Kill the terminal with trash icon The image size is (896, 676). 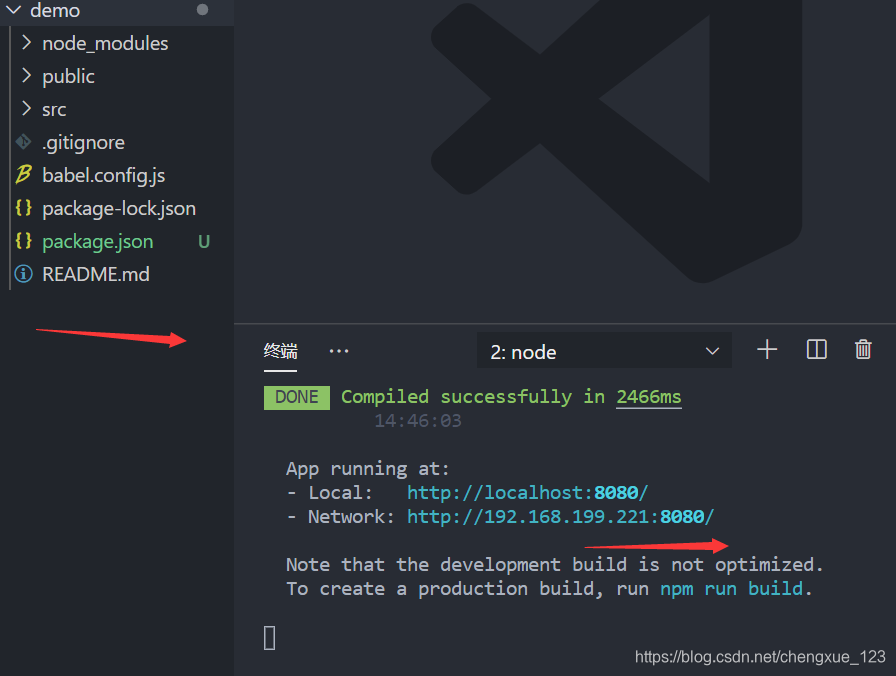tap(863, 349)
